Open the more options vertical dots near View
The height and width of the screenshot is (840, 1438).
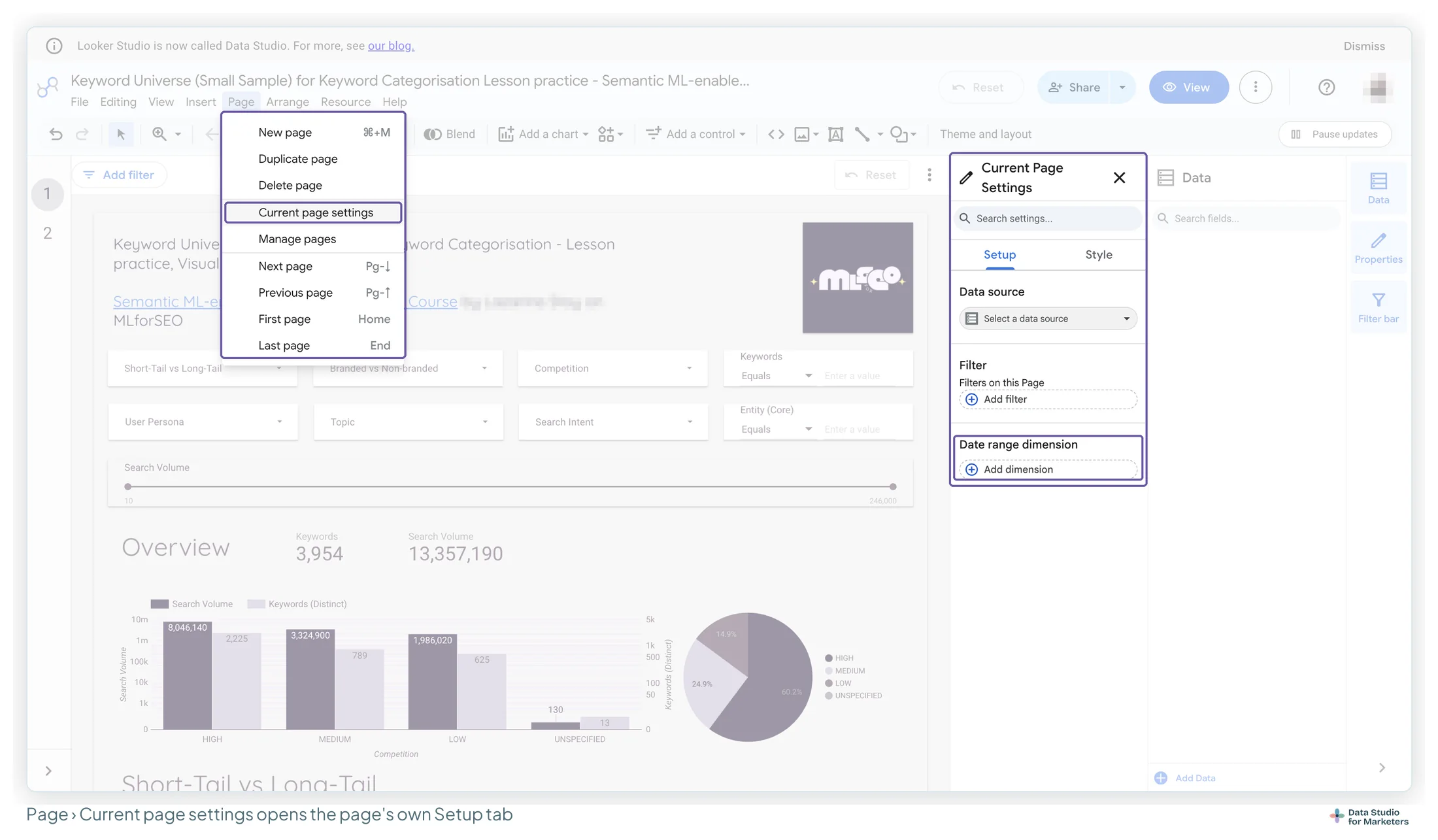pos(1255,87)
